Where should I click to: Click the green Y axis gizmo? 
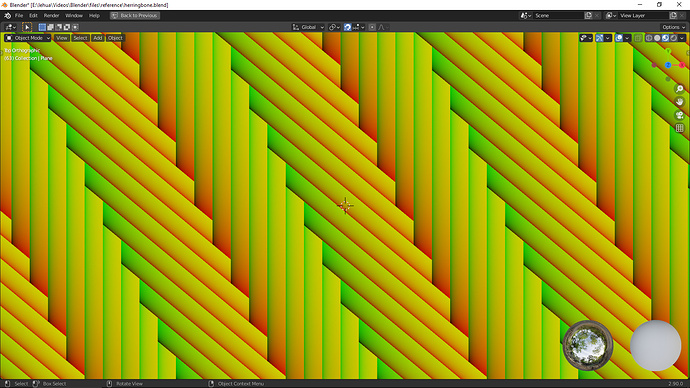coord(668,51)
